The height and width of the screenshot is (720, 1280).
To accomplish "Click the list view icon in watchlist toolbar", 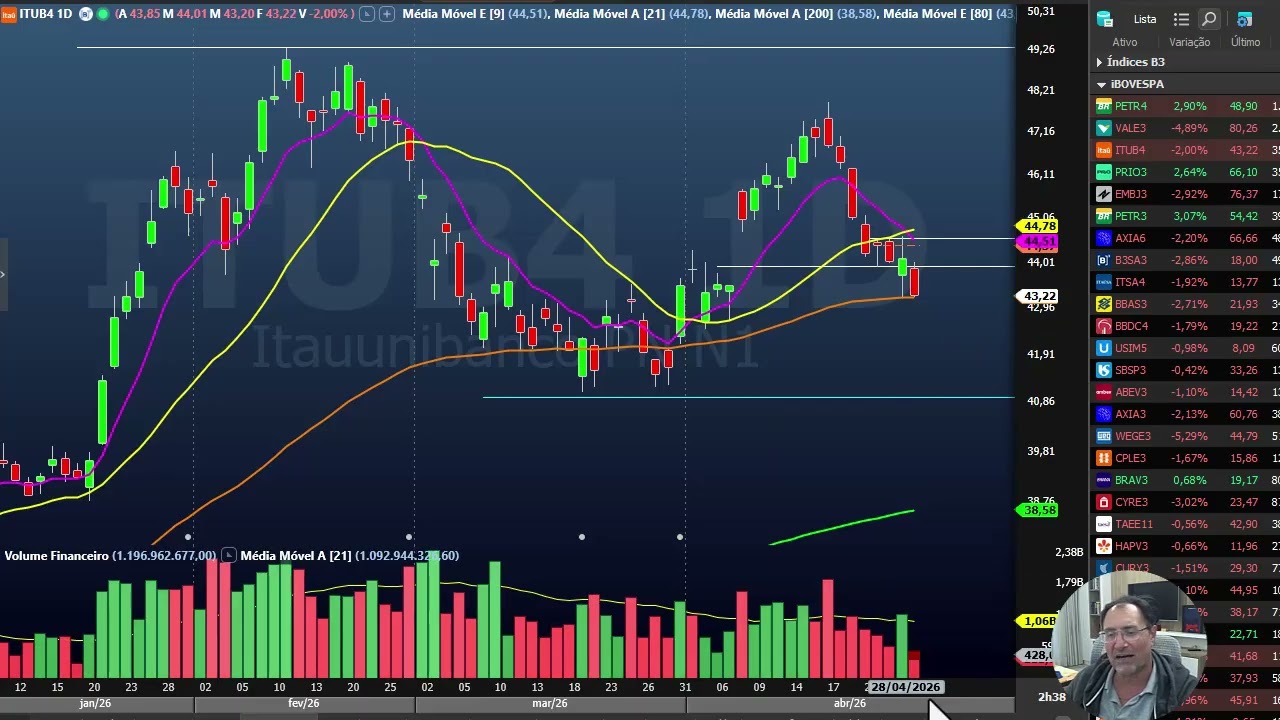I will pyautogui.click(x=1181, y=19).
